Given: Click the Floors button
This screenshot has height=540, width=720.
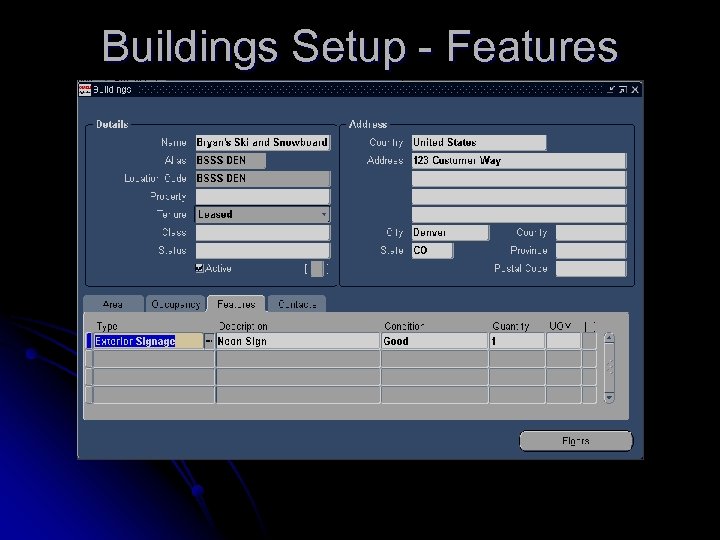Looking at the screenshot, I should point(576,441).
